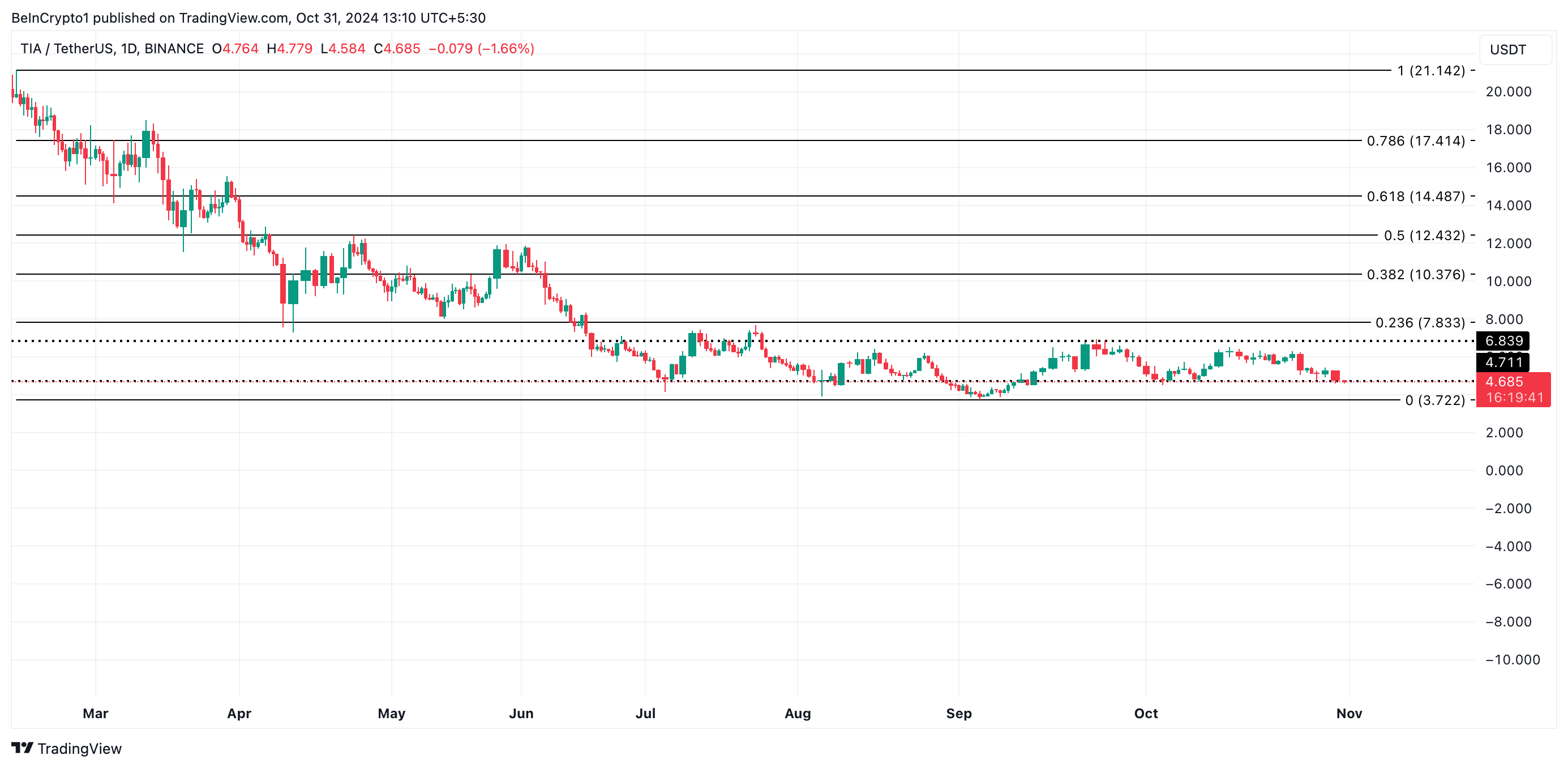Click the TradingView text link

coord(80,749)
